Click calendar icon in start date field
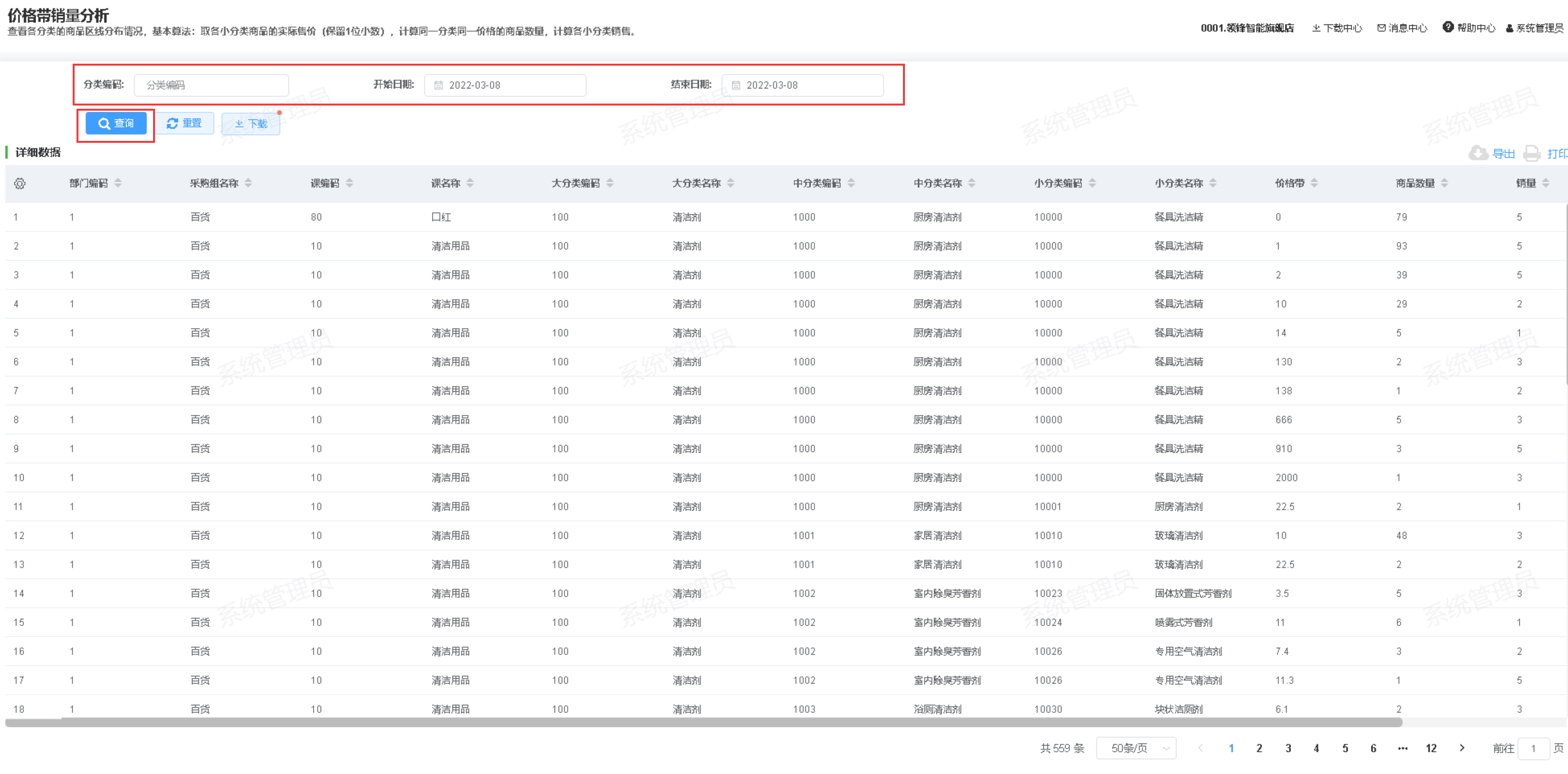Viewport: 1568px width, 774px height. click(439, 85)
